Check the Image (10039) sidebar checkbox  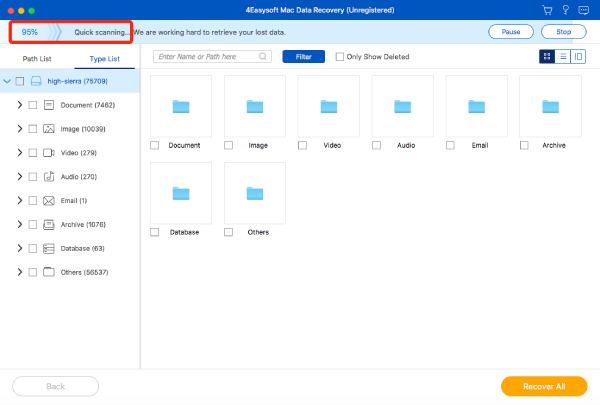(33, 129)
